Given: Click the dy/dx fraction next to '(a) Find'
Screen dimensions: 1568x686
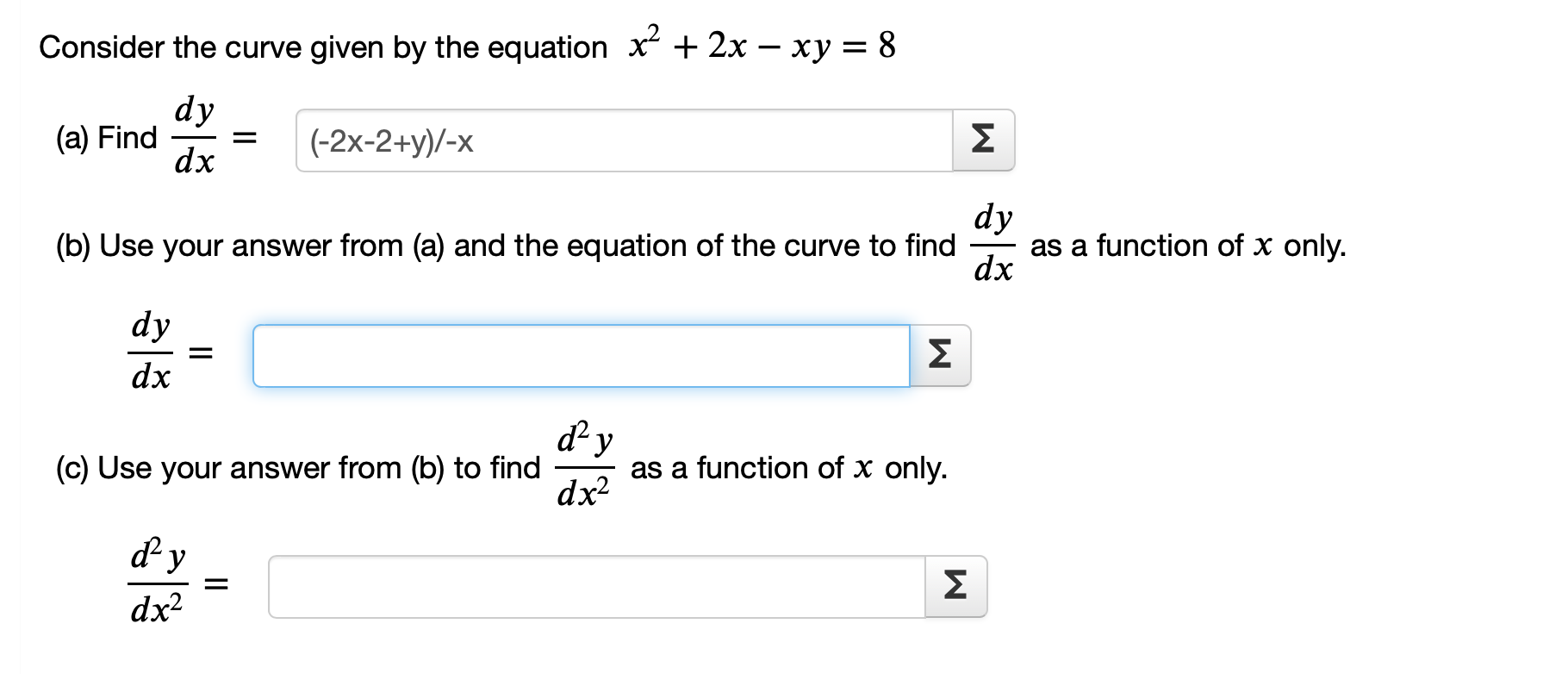Looking at the screenshot, I should pos(195,136).
